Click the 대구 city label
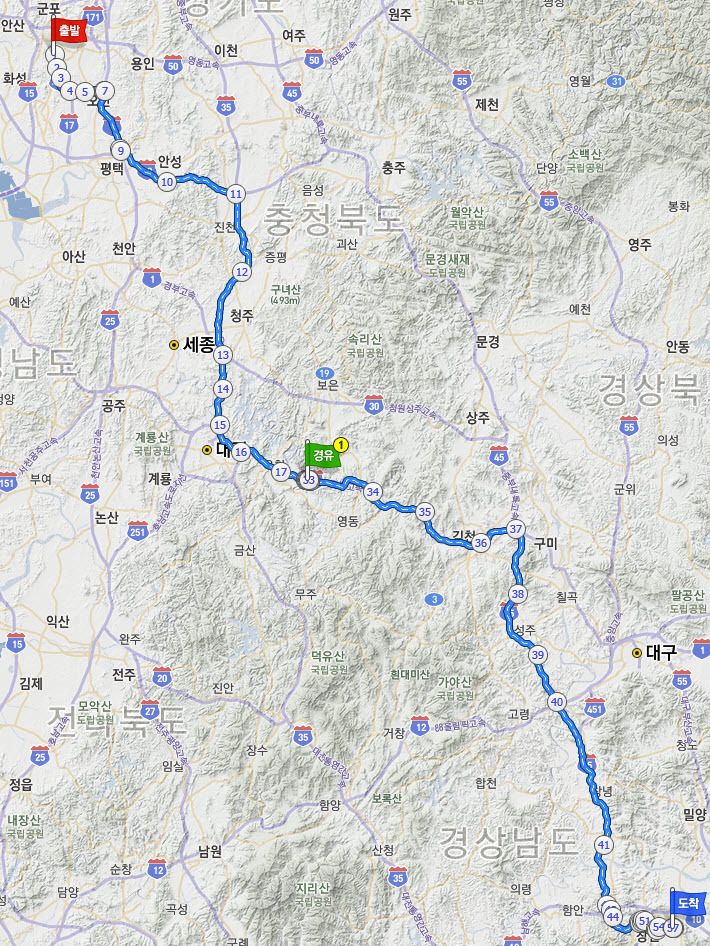The width and height of the screenshot is (710, 946). (661, 652)
